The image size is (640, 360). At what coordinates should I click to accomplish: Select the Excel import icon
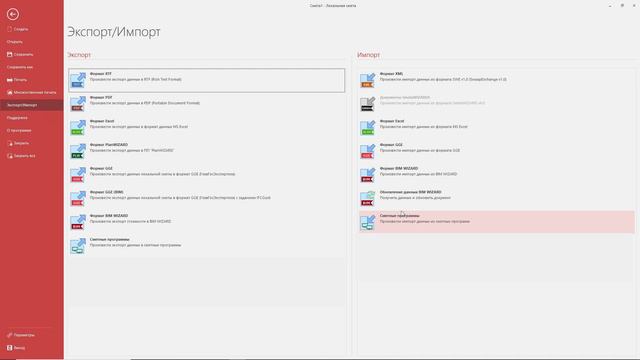point(368,127)
